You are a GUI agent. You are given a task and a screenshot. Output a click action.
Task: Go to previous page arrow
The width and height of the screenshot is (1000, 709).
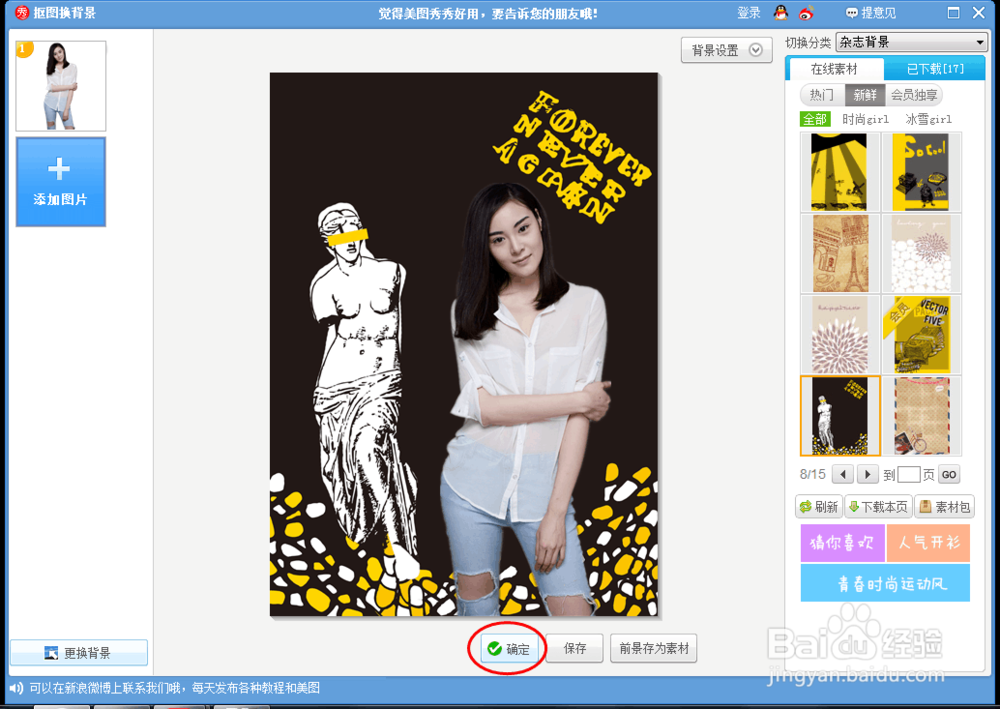(843, 474)
